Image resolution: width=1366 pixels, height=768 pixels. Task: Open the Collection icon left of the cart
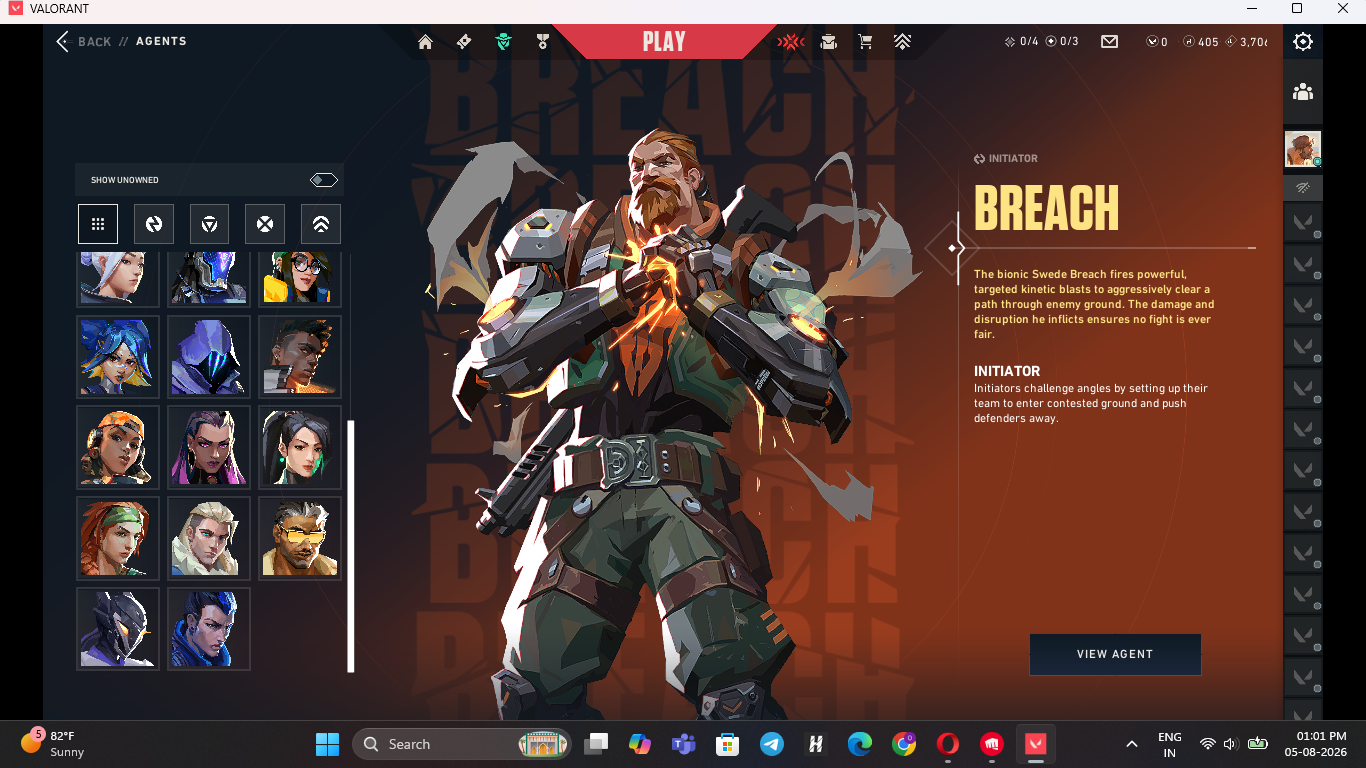tap(828, 42)
